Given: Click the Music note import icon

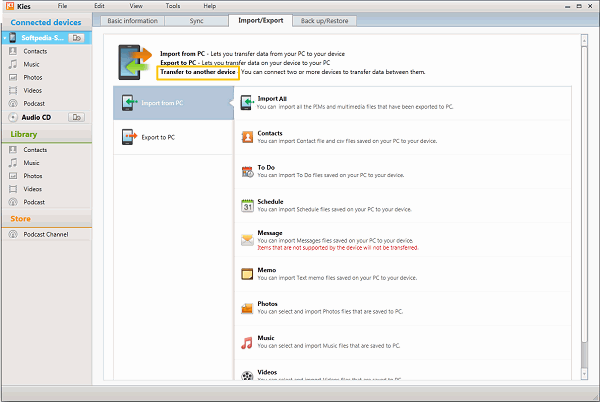Looking at the screenshot, I should (246, 342).
